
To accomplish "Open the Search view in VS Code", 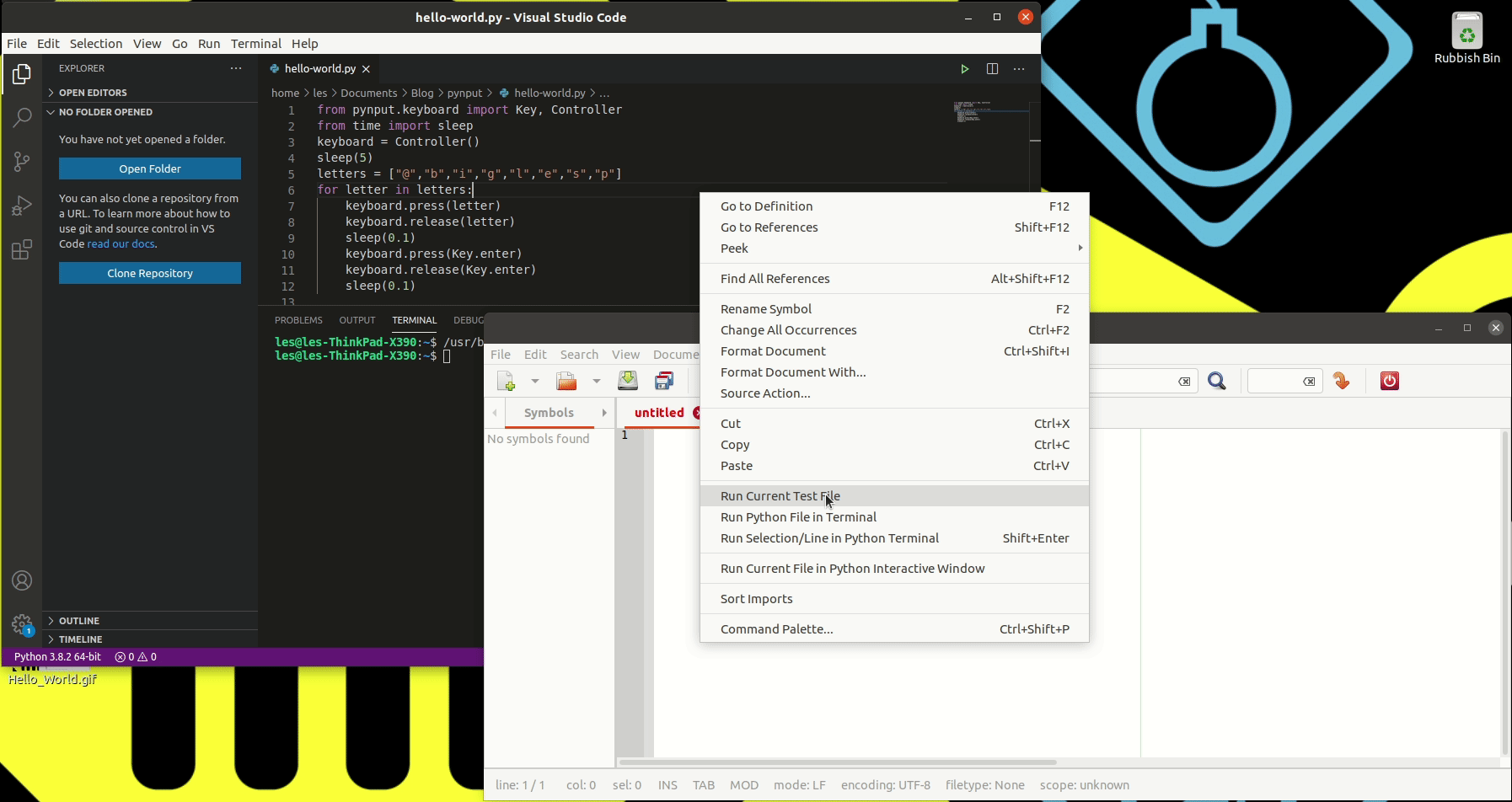I will coord(22,118).
